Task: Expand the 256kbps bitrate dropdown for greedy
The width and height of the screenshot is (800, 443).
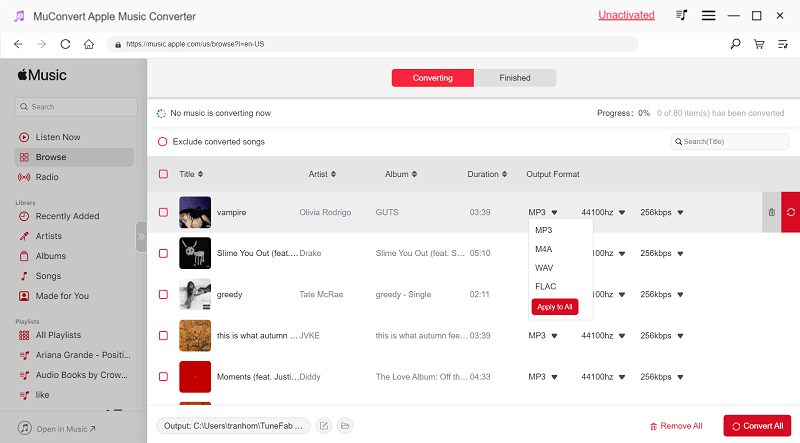Action: click(x=662, y=294)
